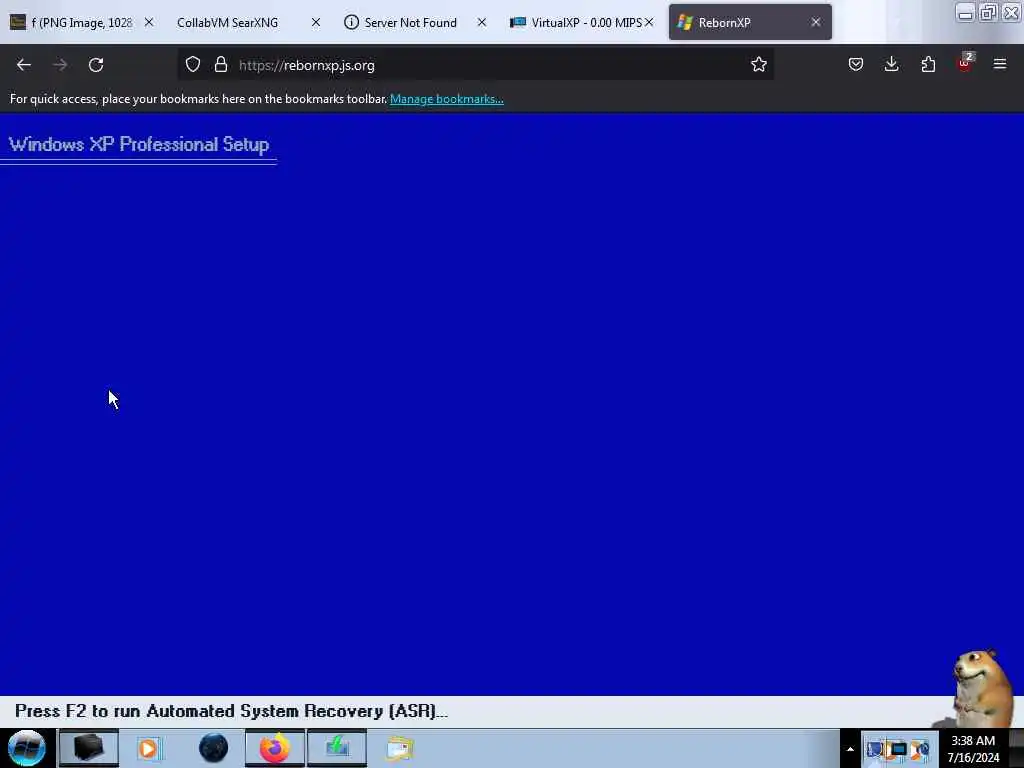Open the dark globe taskbar icon
The image size is (1024, 768).
pos(213,748)
